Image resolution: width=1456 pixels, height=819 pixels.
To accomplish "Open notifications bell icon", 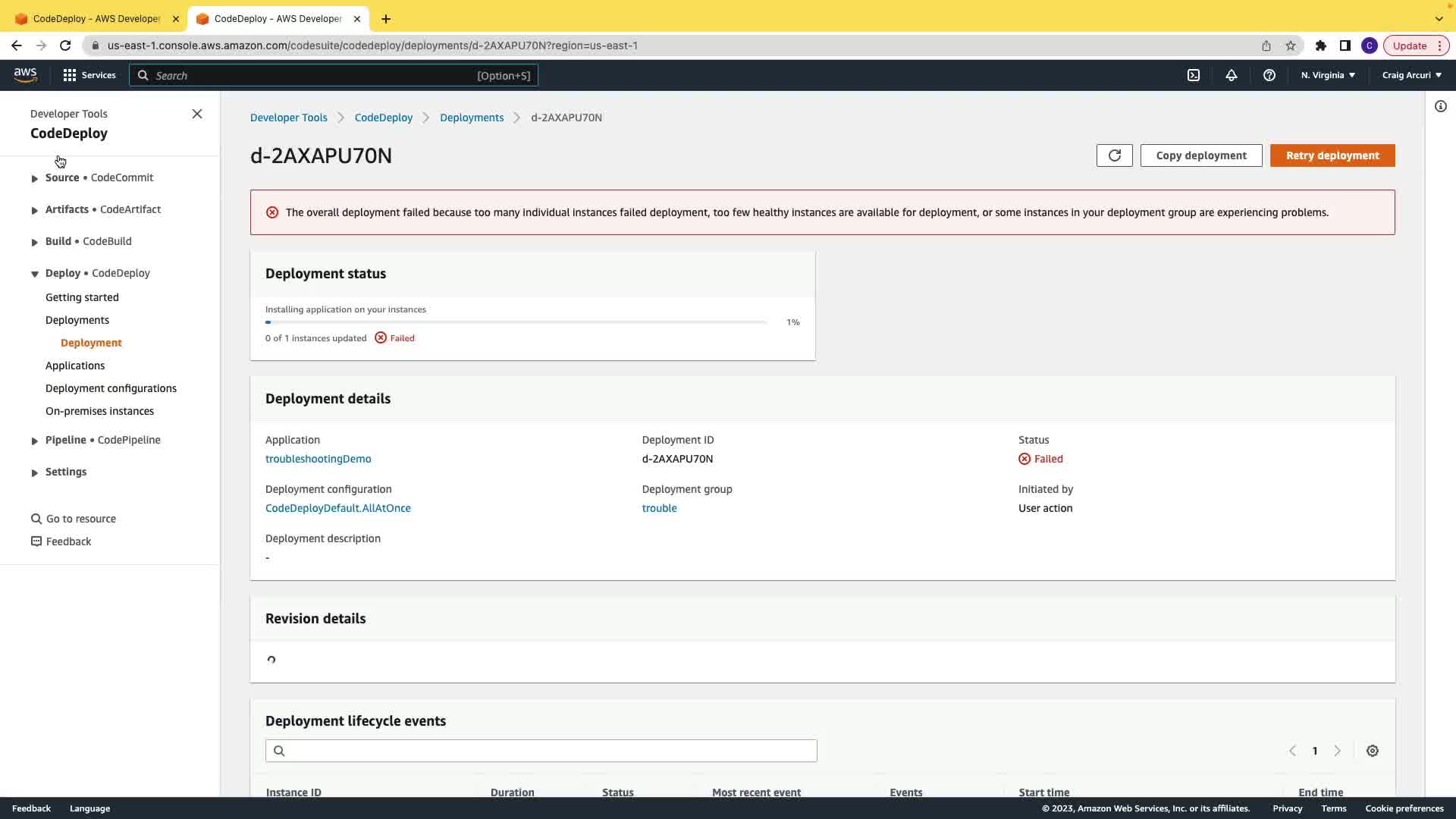I will click(x=1232, y=75).
